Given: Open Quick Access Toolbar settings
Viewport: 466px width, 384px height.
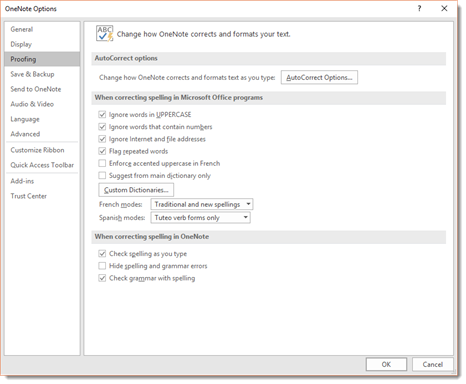Looking at the screenshot, I should [42, 165].
